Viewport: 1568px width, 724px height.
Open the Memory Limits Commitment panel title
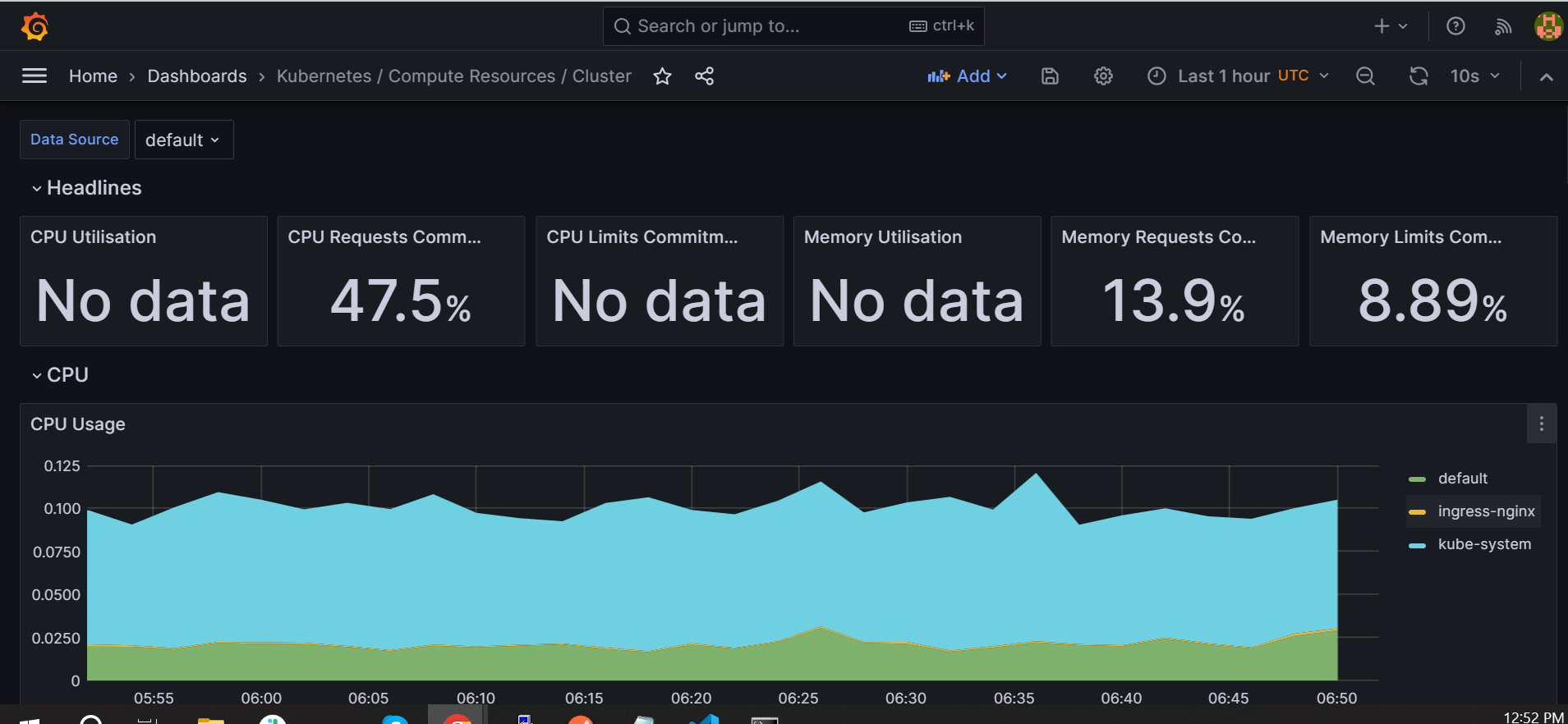pyautogui.click(x=1411, y=237)
